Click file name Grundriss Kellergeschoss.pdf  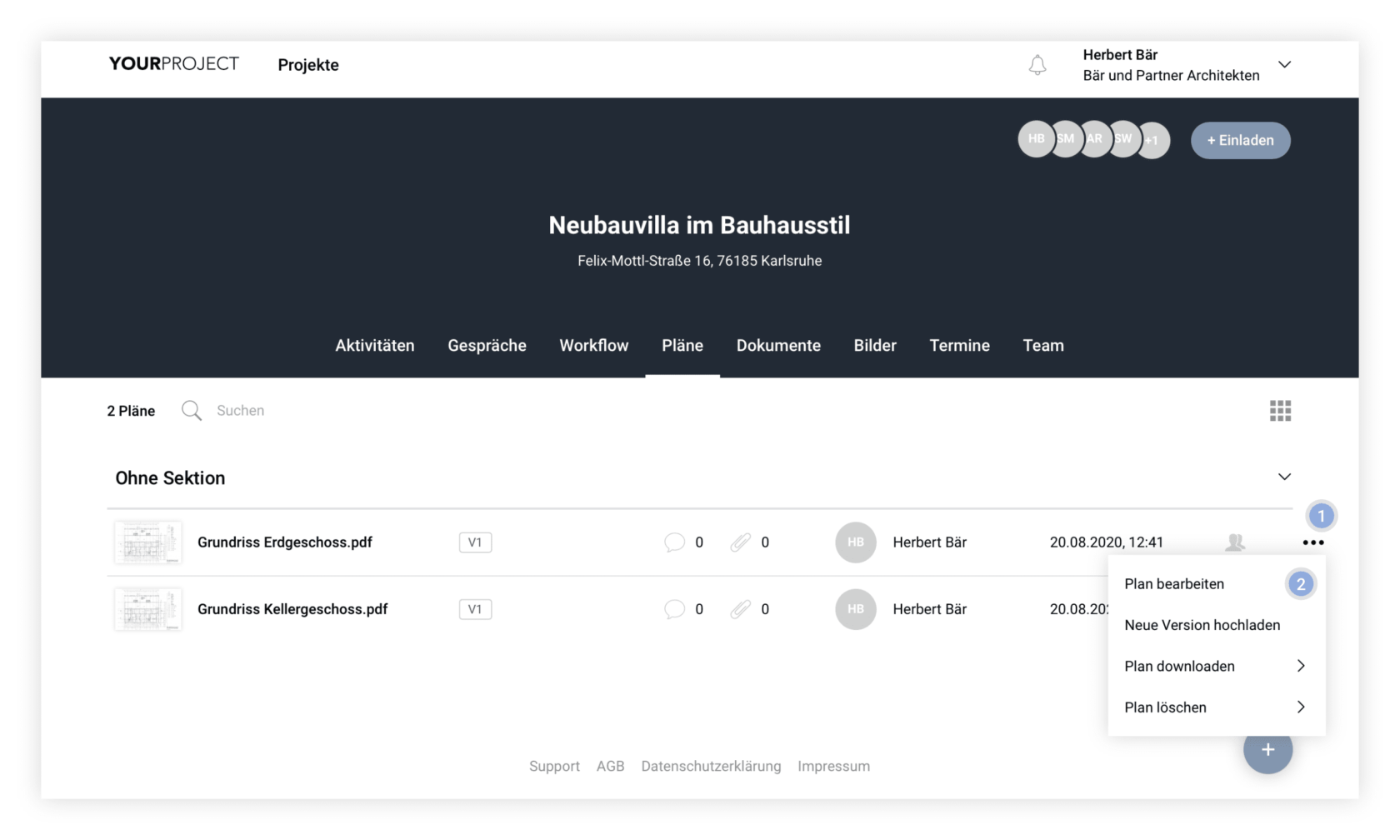click(292, 609)
